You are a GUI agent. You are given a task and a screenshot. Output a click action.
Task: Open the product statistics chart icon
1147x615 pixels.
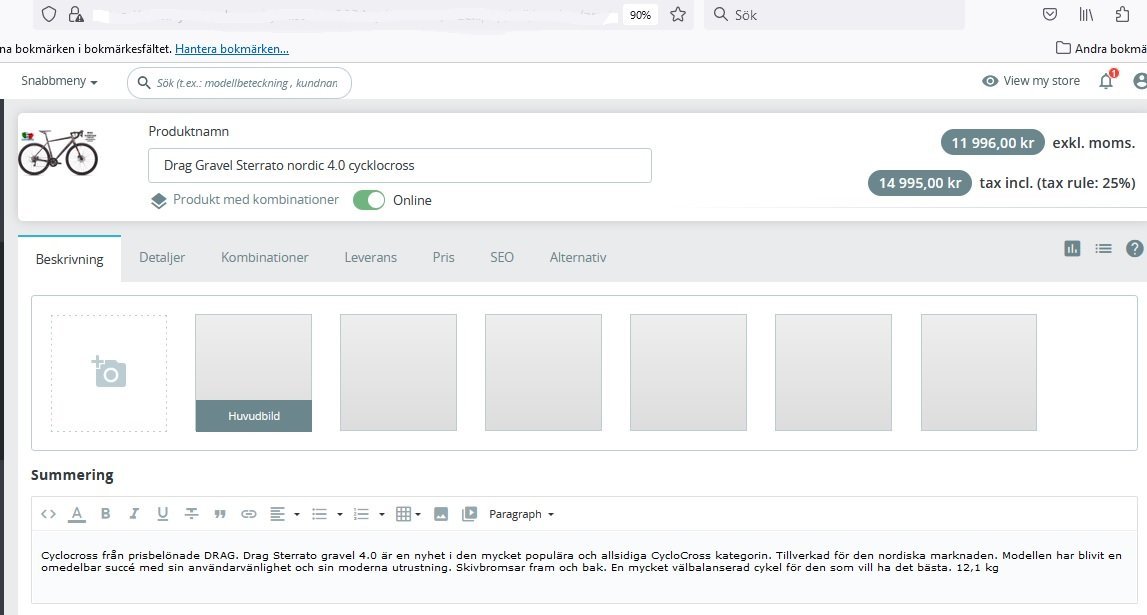(x=1072, y=249)
